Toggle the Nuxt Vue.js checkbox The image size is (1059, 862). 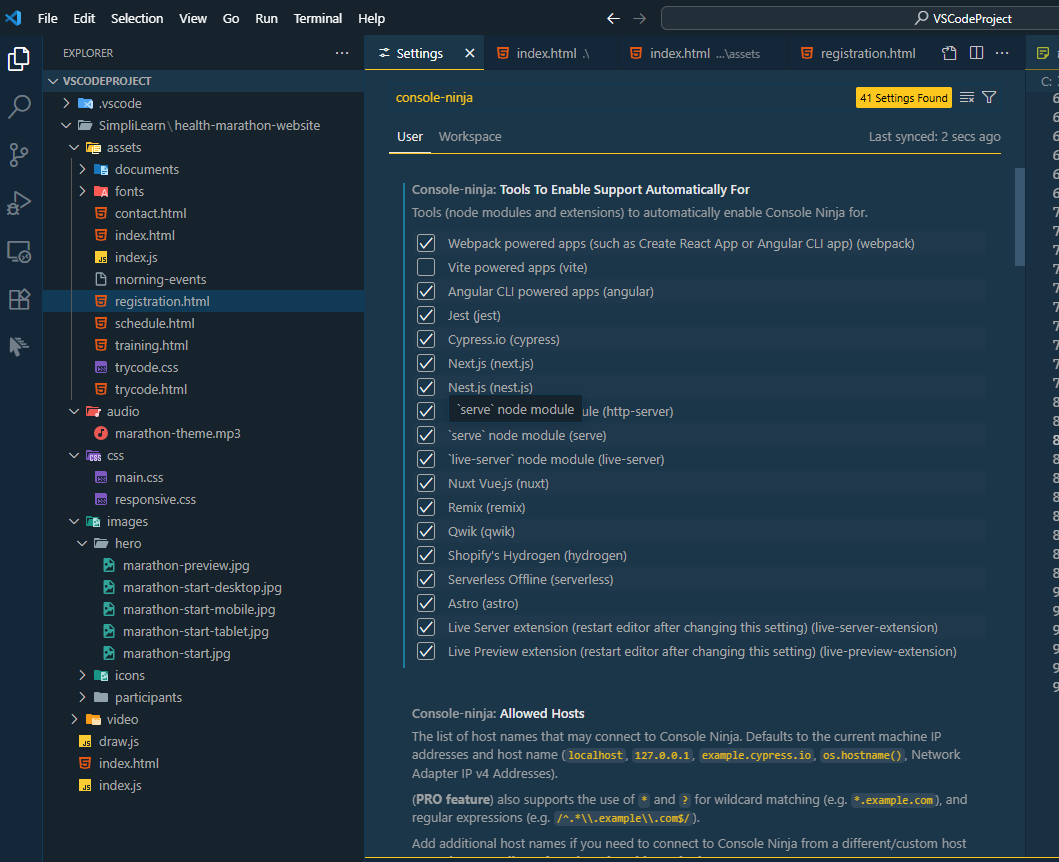425,483
